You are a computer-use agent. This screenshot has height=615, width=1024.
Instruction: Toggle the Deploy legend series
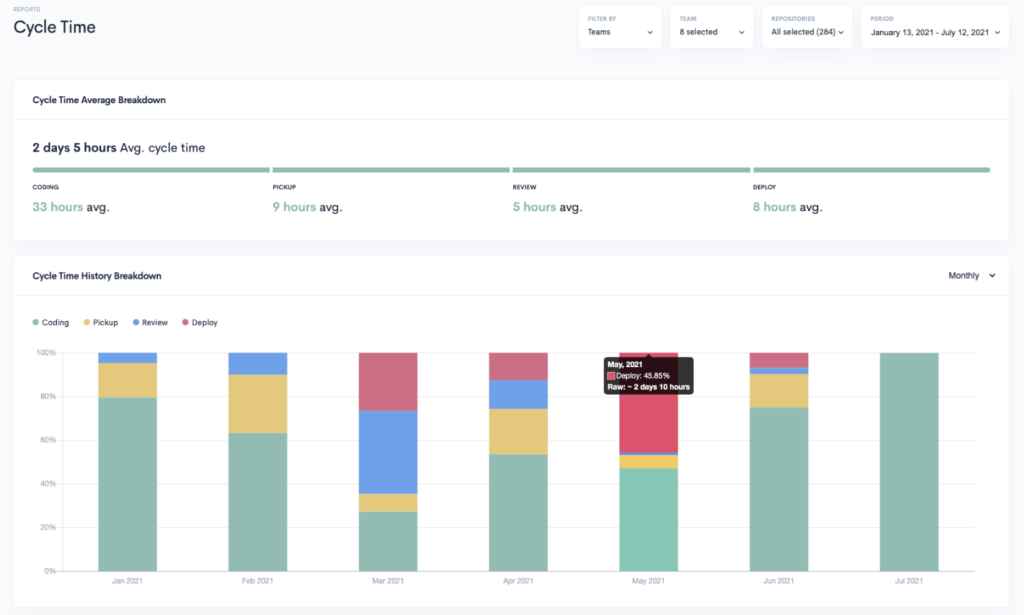pyautogui.click(x=199, y=323)
